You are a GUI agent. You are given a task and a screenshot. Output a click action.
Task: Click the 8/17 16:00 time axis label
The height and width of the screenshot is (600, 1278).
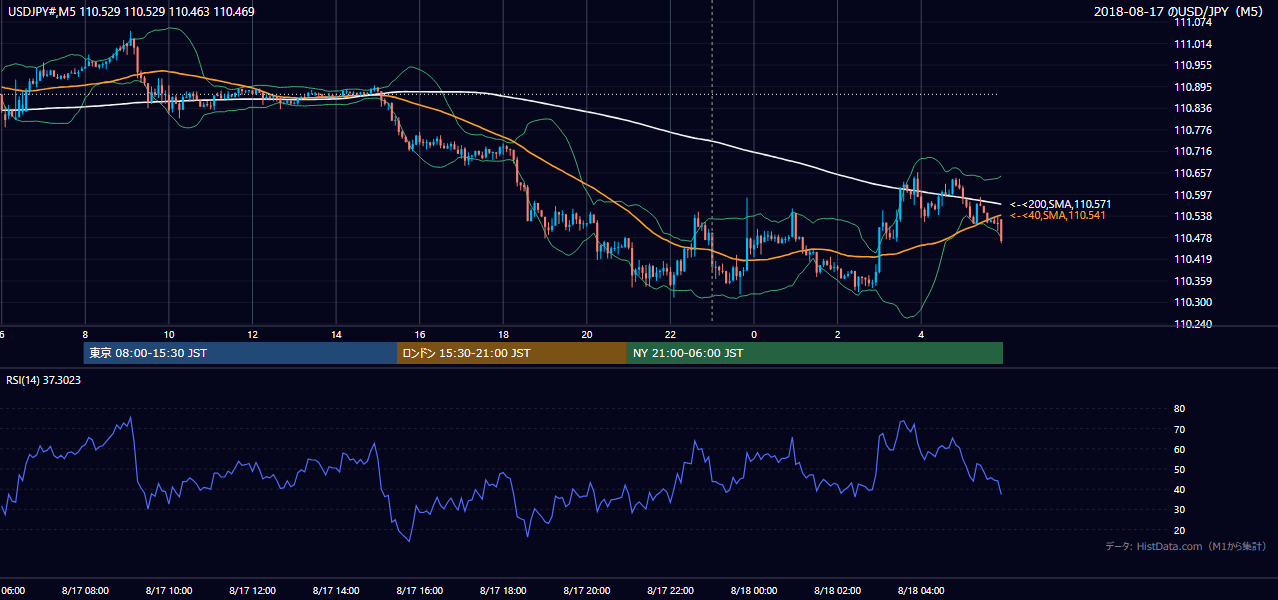click(419, 590)
